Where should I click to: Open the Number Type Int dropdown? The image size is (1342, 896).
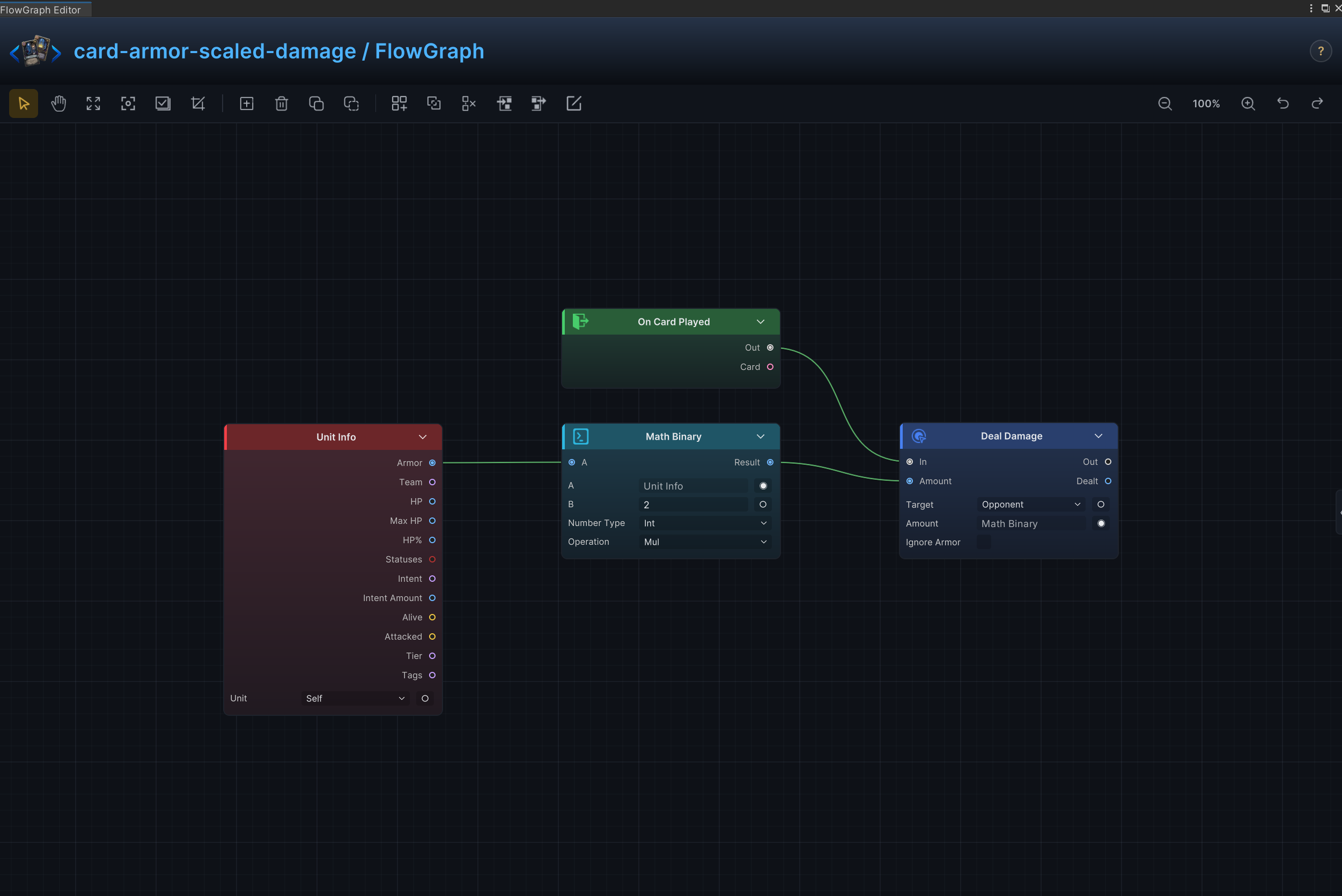coord(705,523)
